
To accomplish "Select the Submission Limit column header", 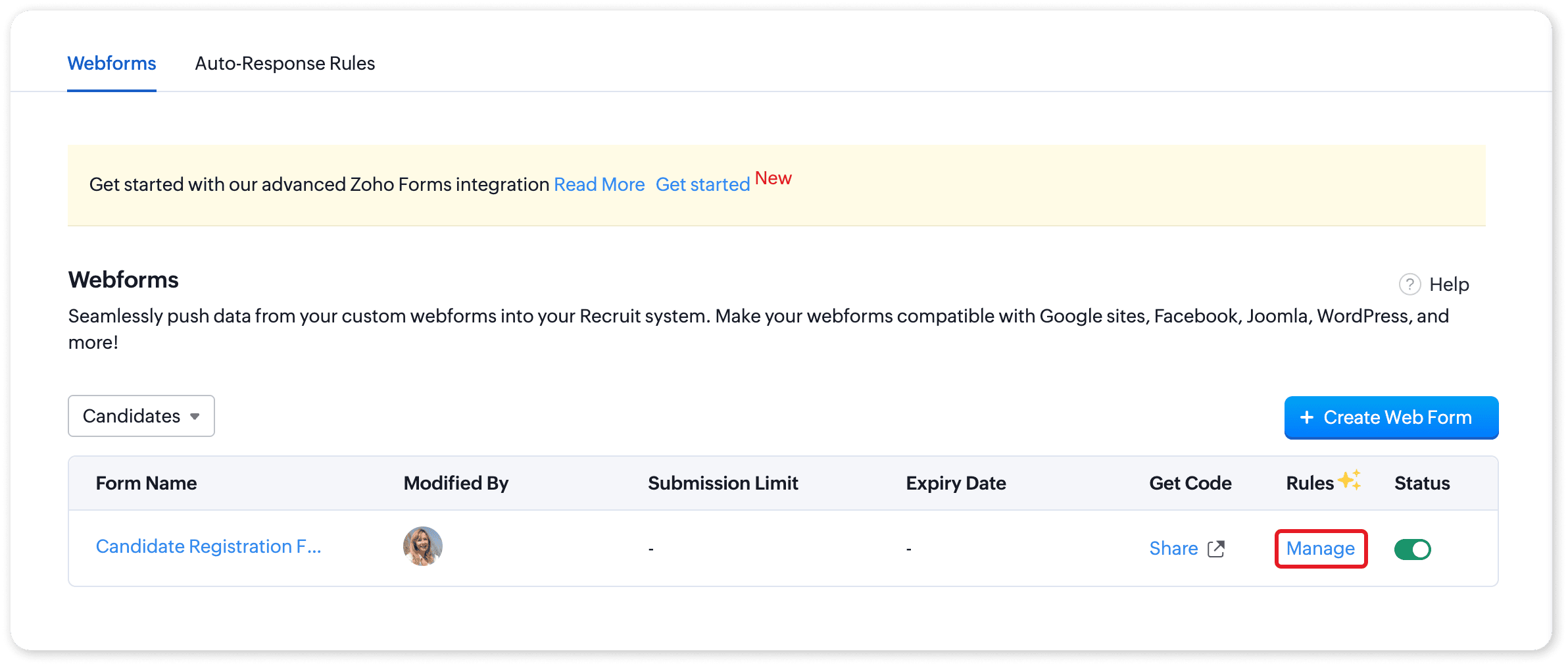I will 723,484.
